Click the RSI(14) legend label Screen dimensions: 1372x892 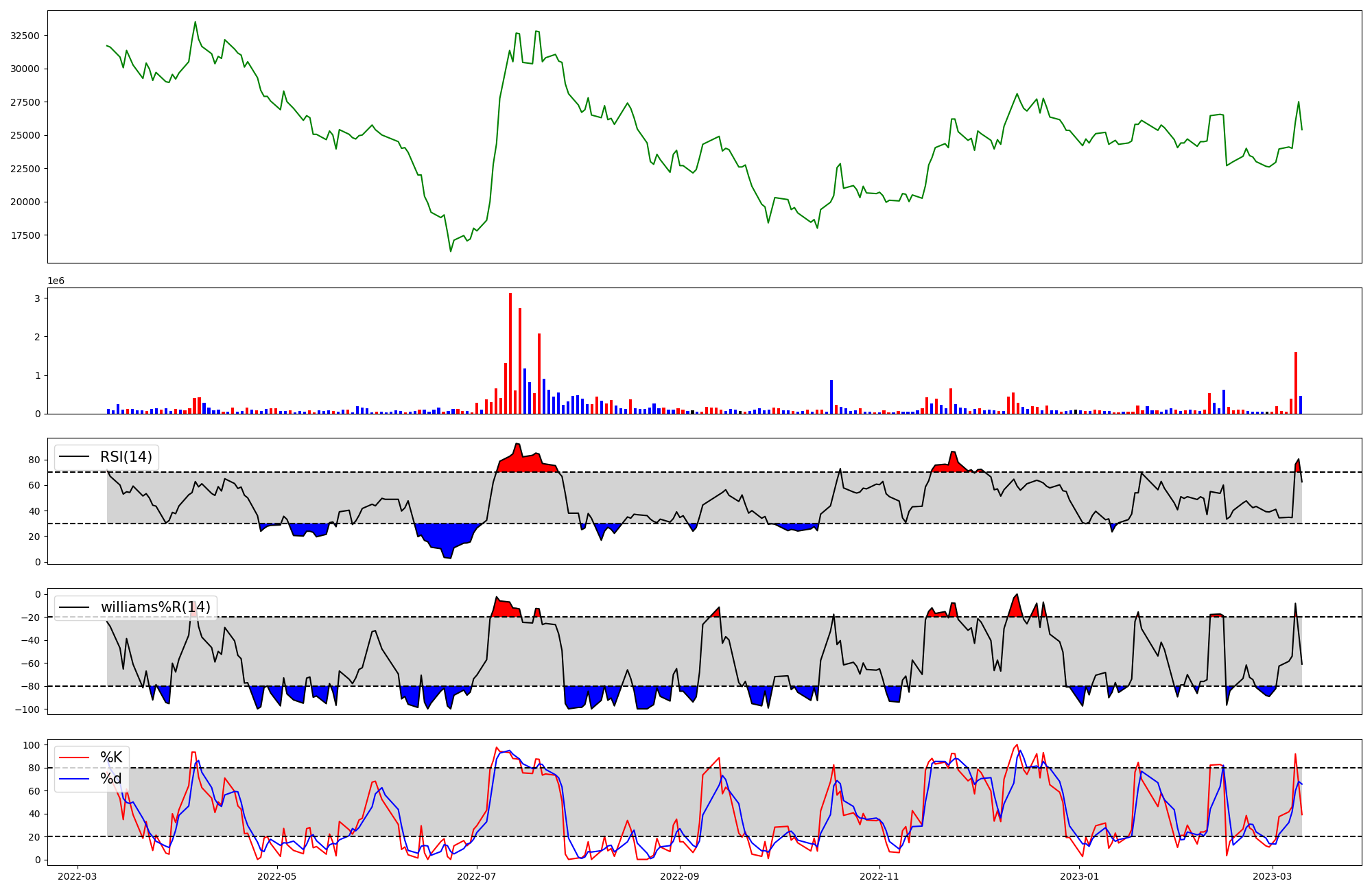126,457
